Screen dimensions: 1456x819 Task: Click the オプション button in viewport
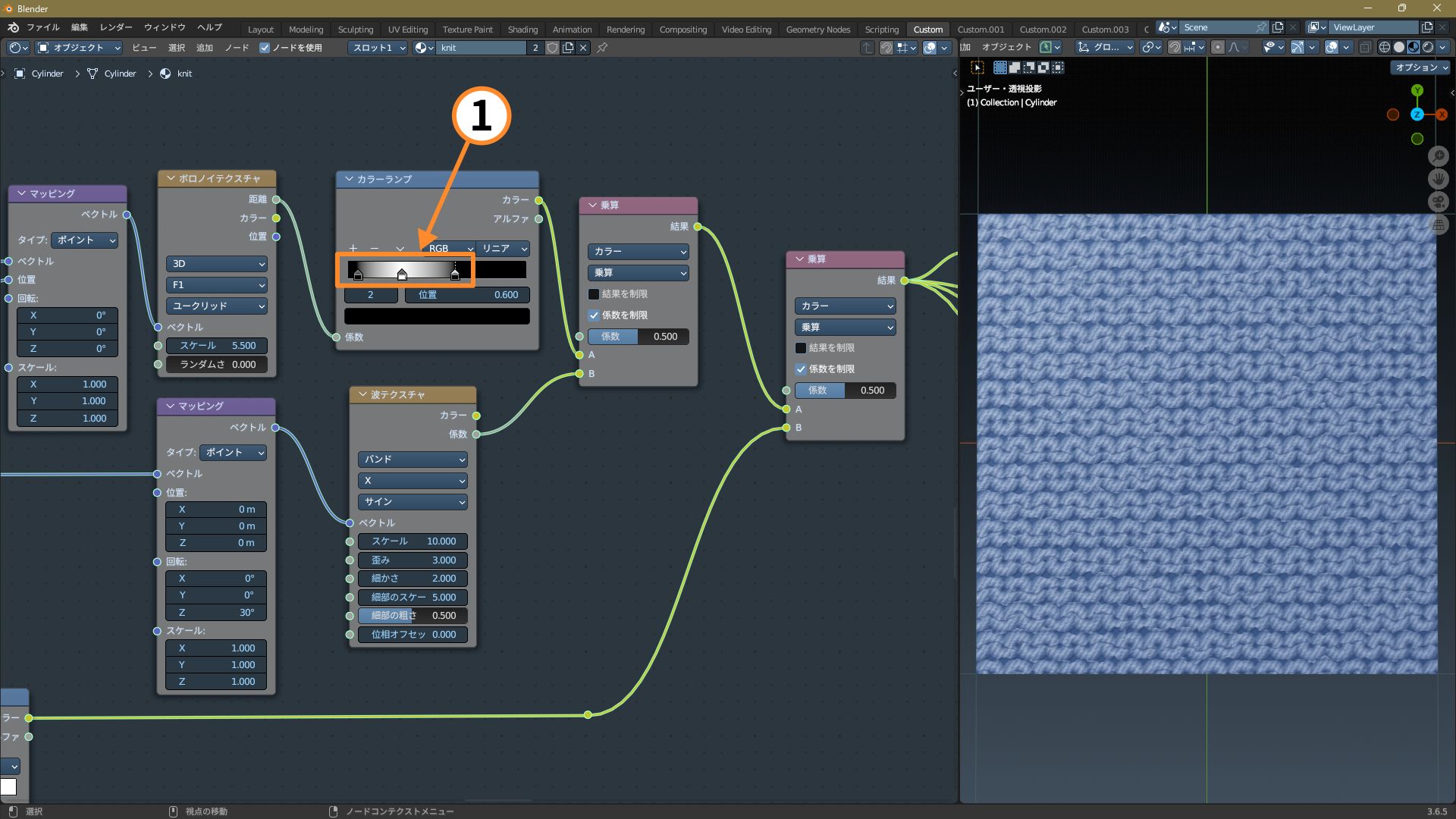[1420, 67]
